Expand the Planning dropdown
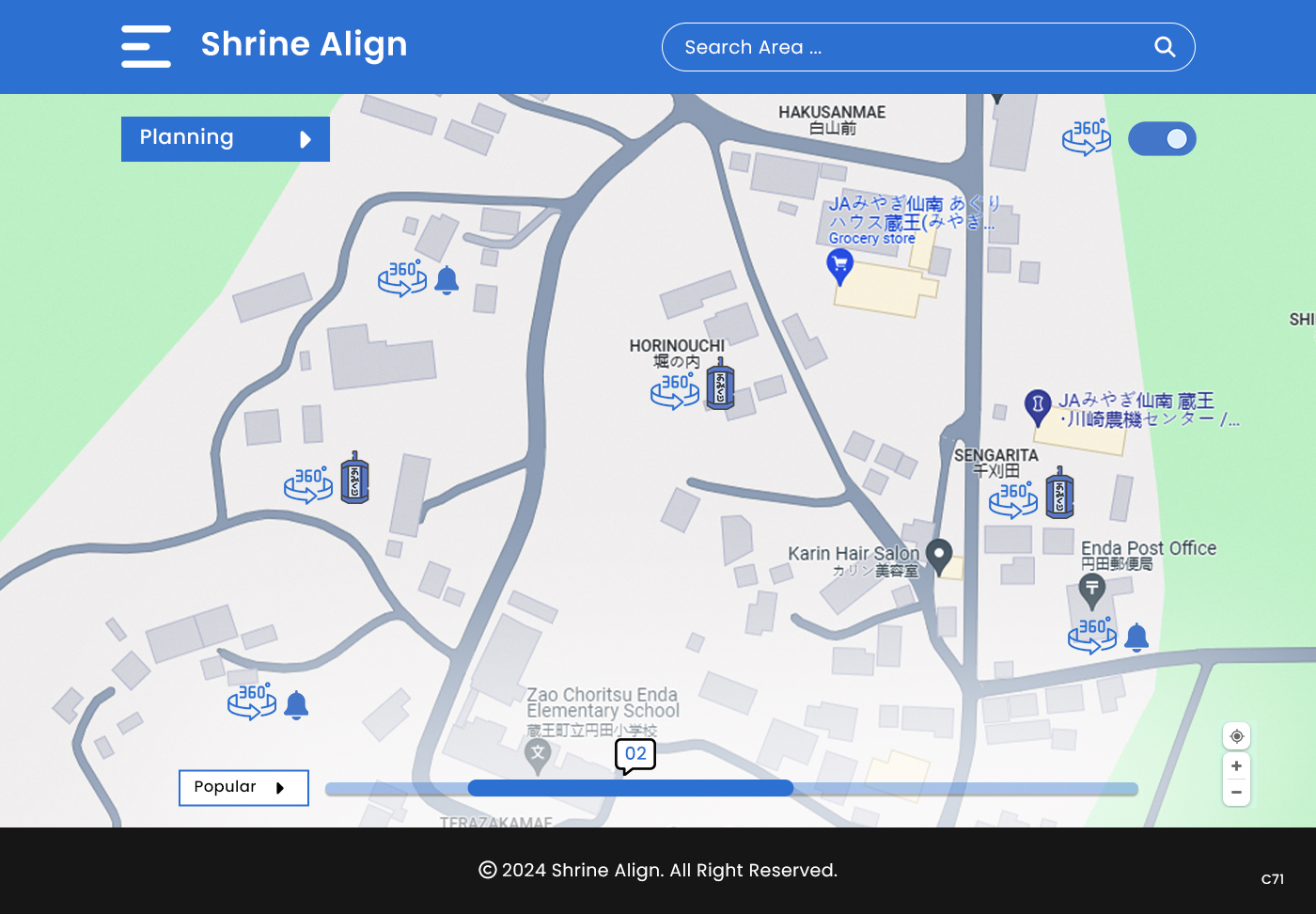The height and width of the screenshot is (914, 1316). tap(226, 139)
